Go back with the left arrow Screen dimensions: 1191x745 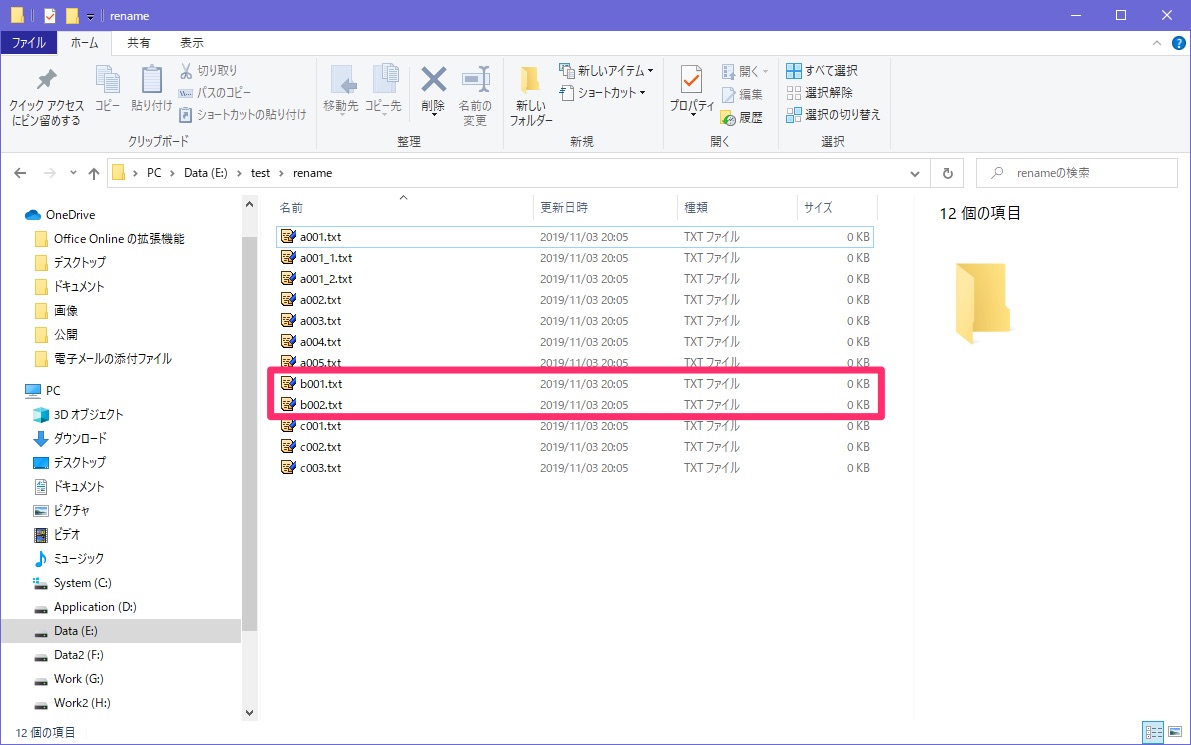click(21, 173)
